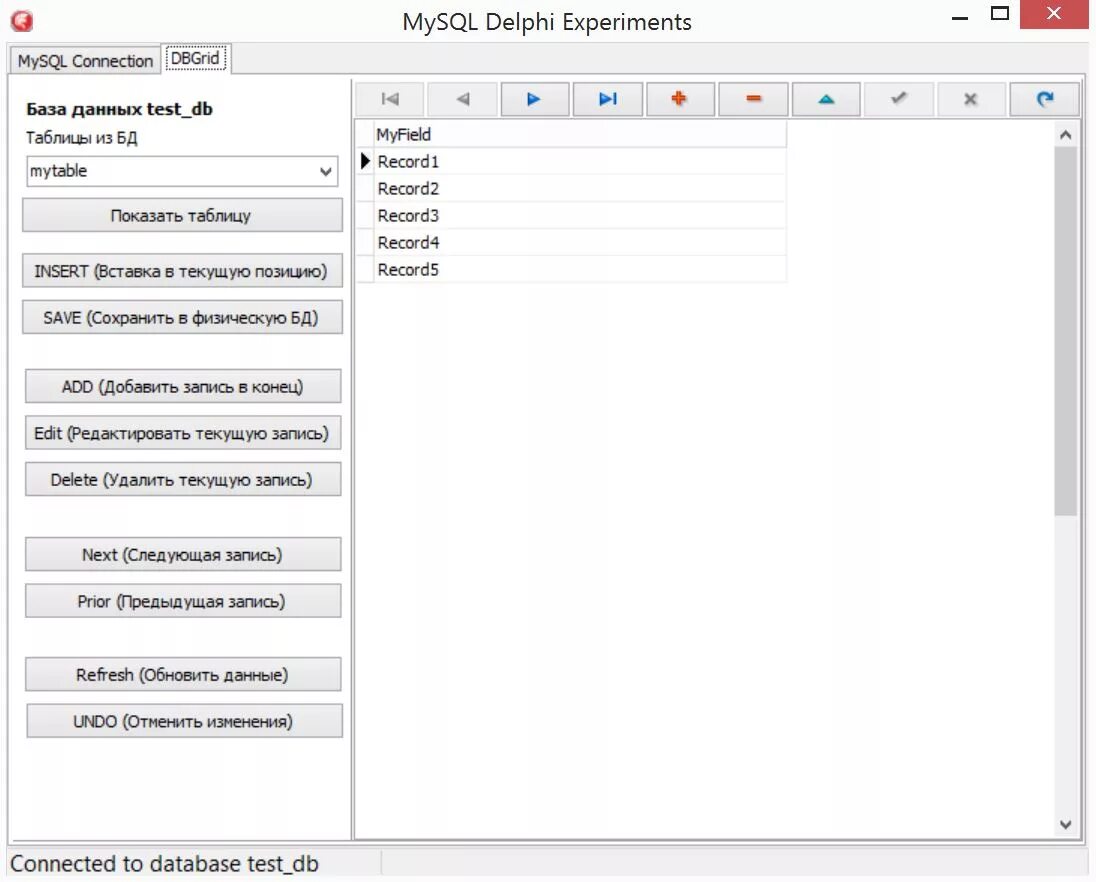Close the MySQL Delphi Experiments window
The image size is (1096, 882).
(1053, 14)
